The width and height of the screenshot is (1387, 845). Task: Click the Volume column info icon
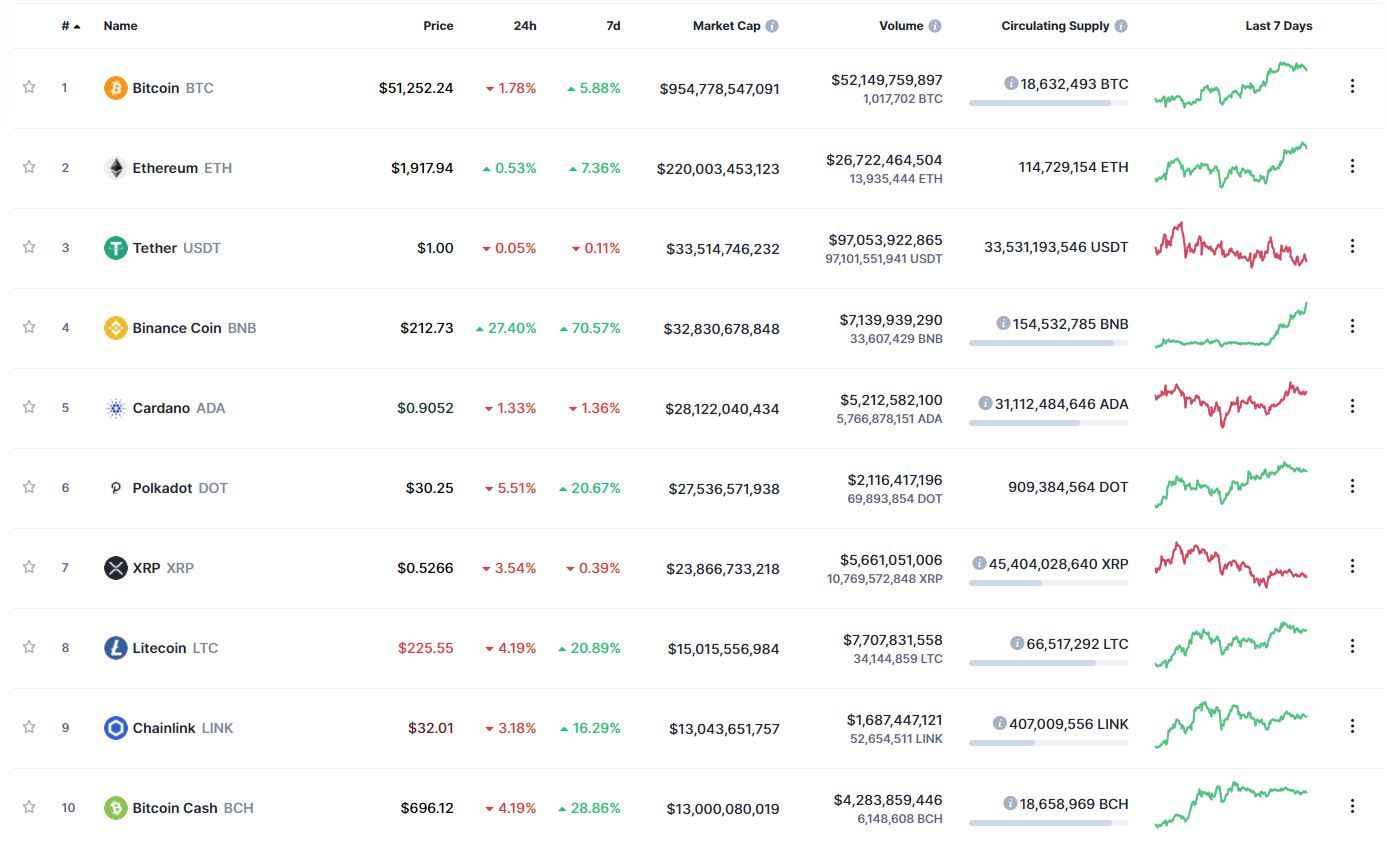click(x=935, y=26)
